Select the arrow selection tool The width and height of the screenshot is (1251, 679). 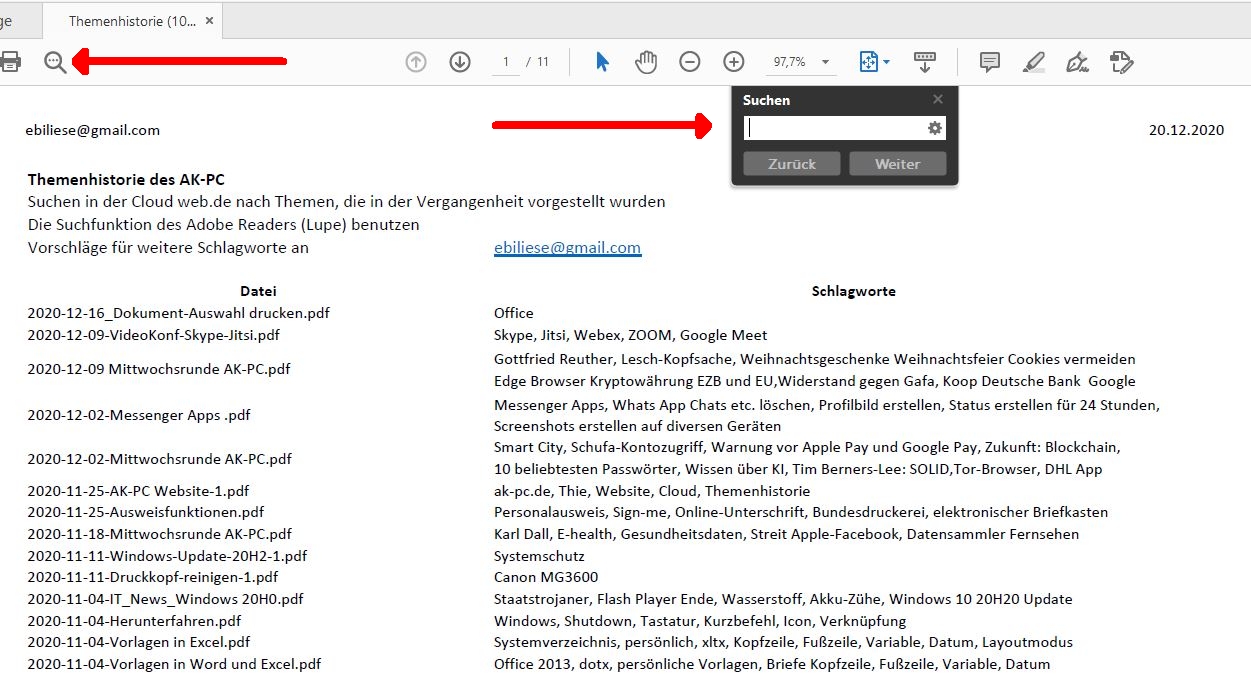coord(602,62)
